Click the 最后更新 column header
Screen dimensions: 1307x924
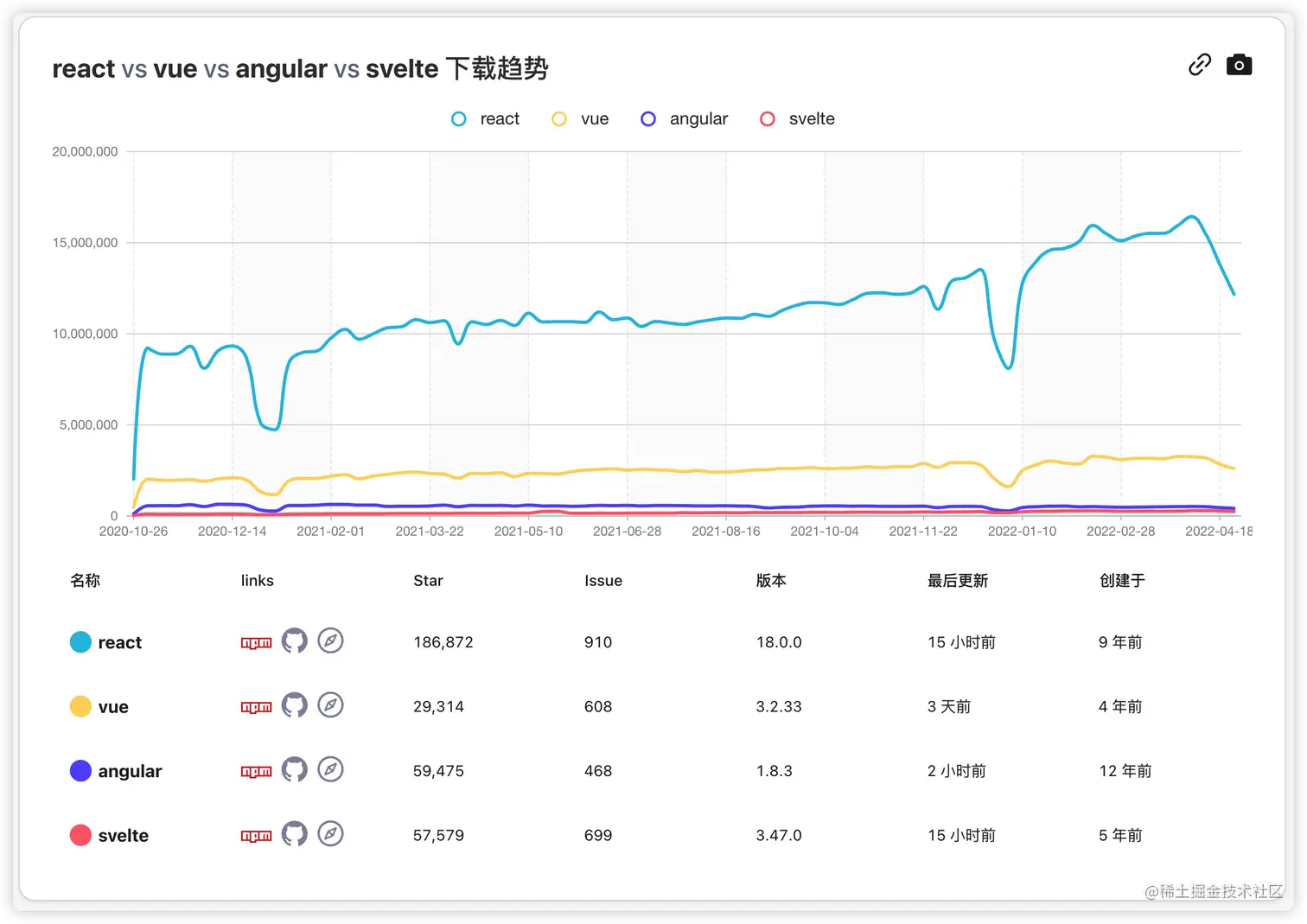click(957, 581)
